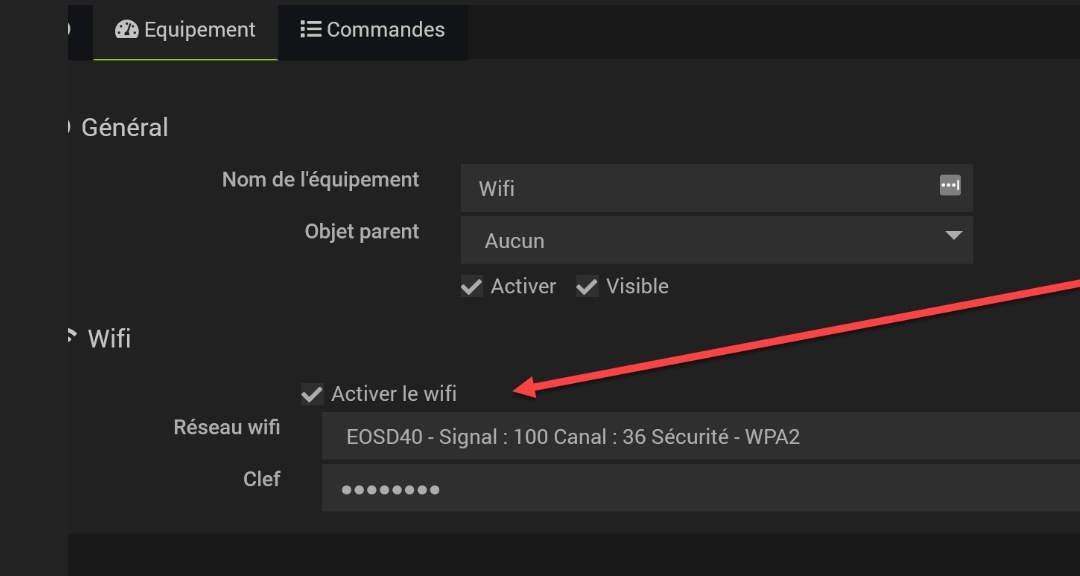The width and height of the screenshot is (1080, 576).
Task: Click the Wifi section heading
Action: 109,338
